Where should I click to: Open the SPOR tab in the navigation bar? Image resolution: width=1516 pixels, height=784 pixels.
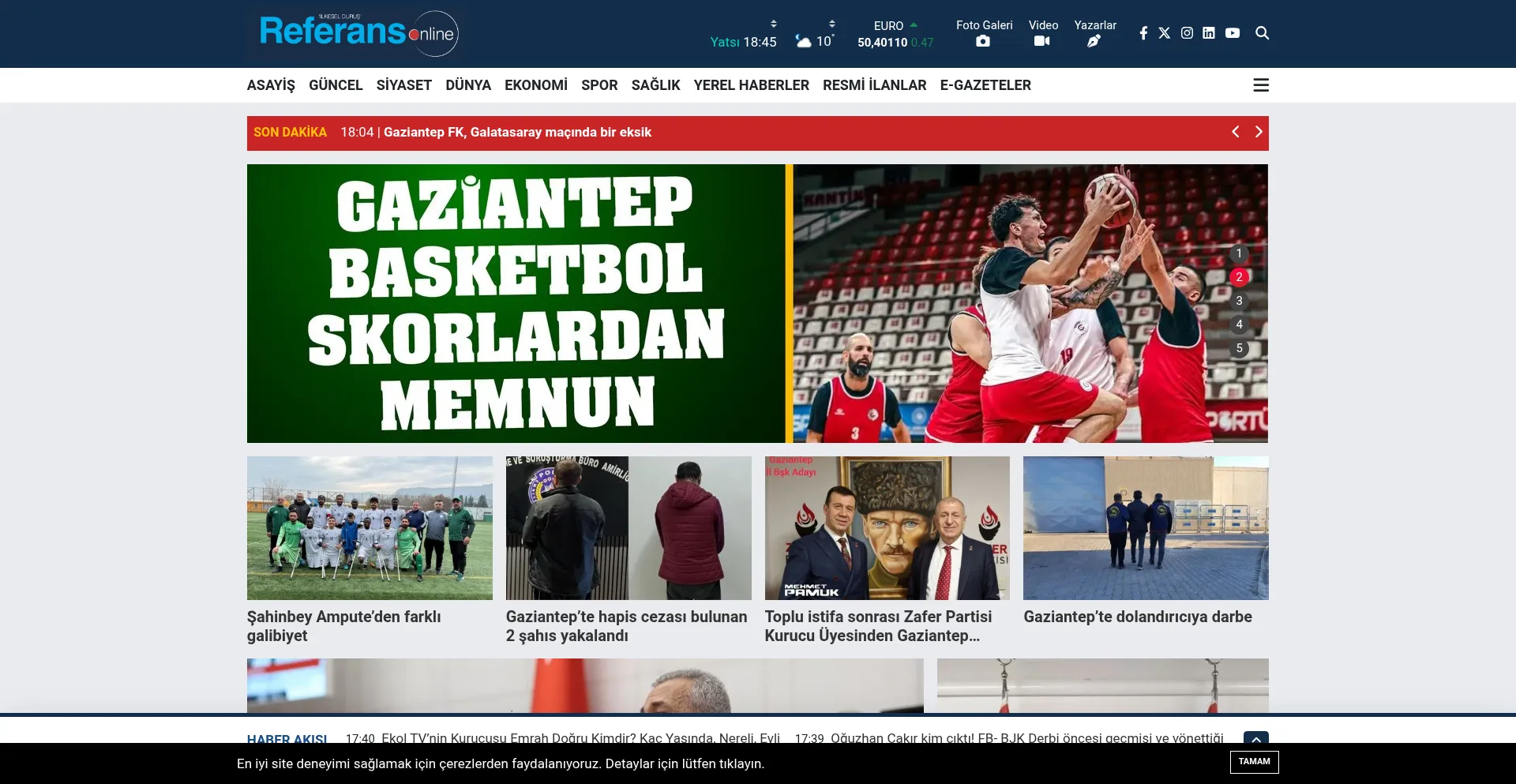click(599, 84)
